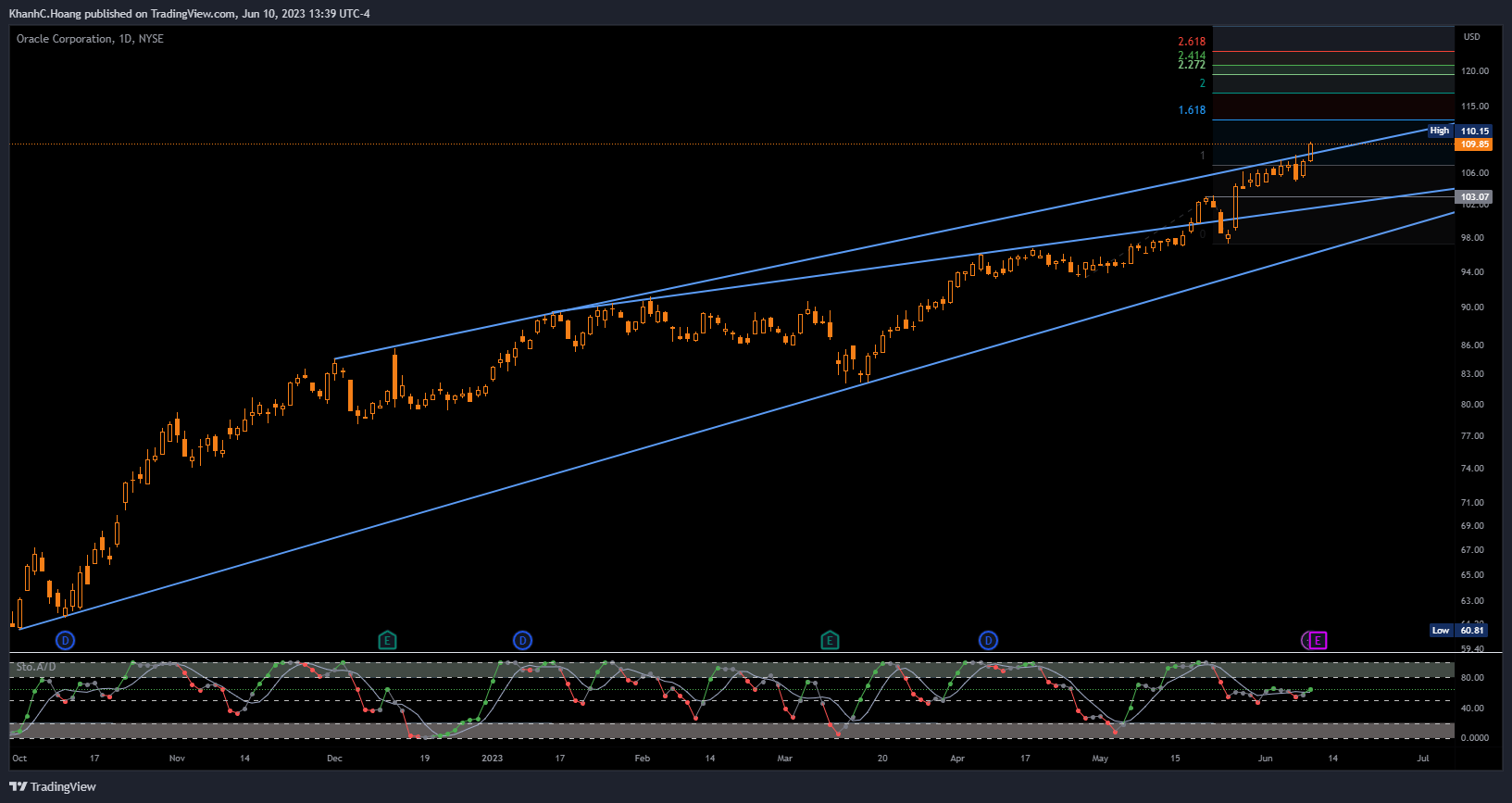The height and width of the screenshot is (803, 1512).
Task: Select the 2.618 Fibonacci level label
Action: (1192, 42)
